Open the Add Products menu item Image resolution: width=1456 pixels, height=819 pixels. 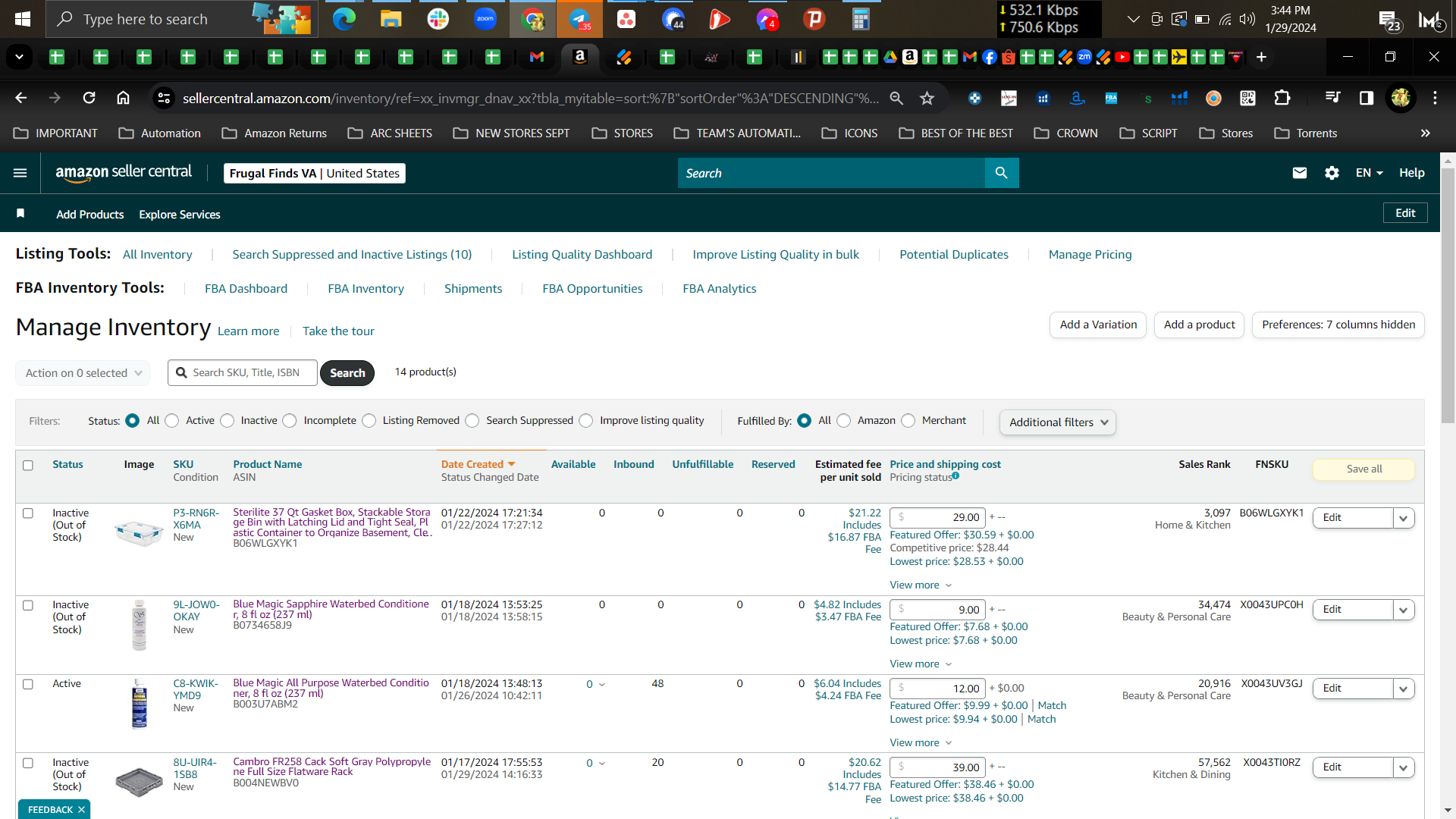(x=89, y=215)
